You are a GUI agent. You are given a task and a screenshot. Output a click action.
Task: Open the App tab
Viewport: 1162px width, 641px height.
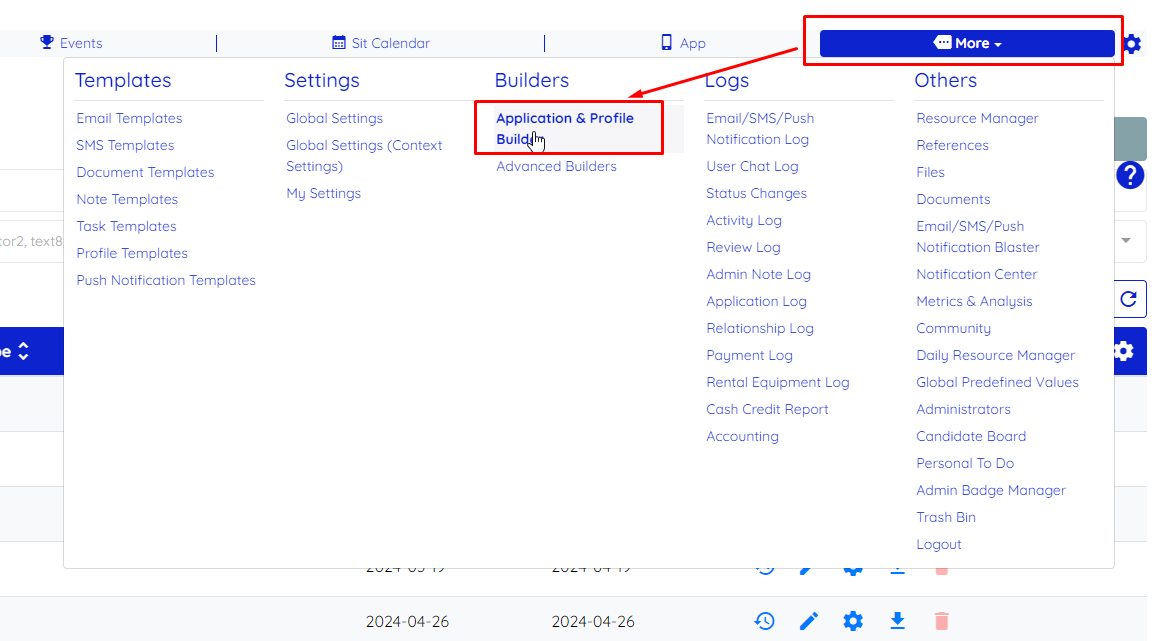[683, 43]
